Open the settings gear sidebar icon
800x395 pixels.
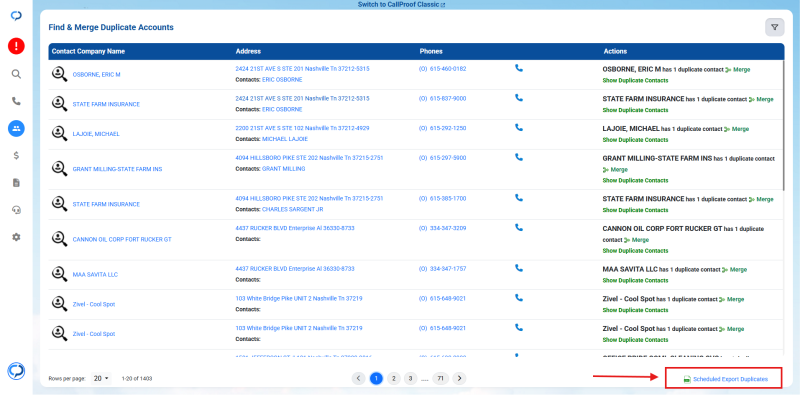pyautogui.click(x=16, y=237)
